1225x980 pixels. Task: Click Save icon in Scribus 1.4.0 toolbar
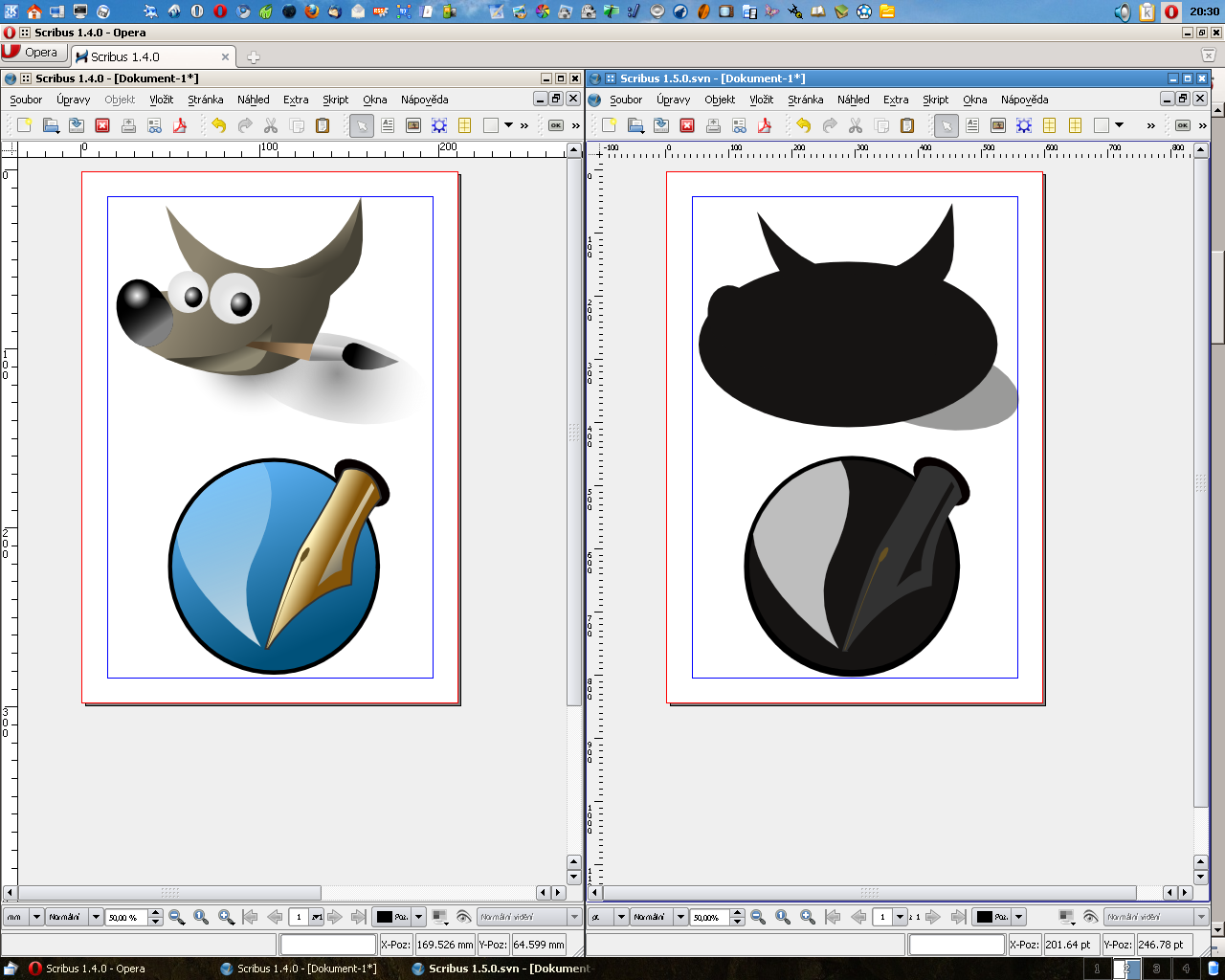point(77,125)
